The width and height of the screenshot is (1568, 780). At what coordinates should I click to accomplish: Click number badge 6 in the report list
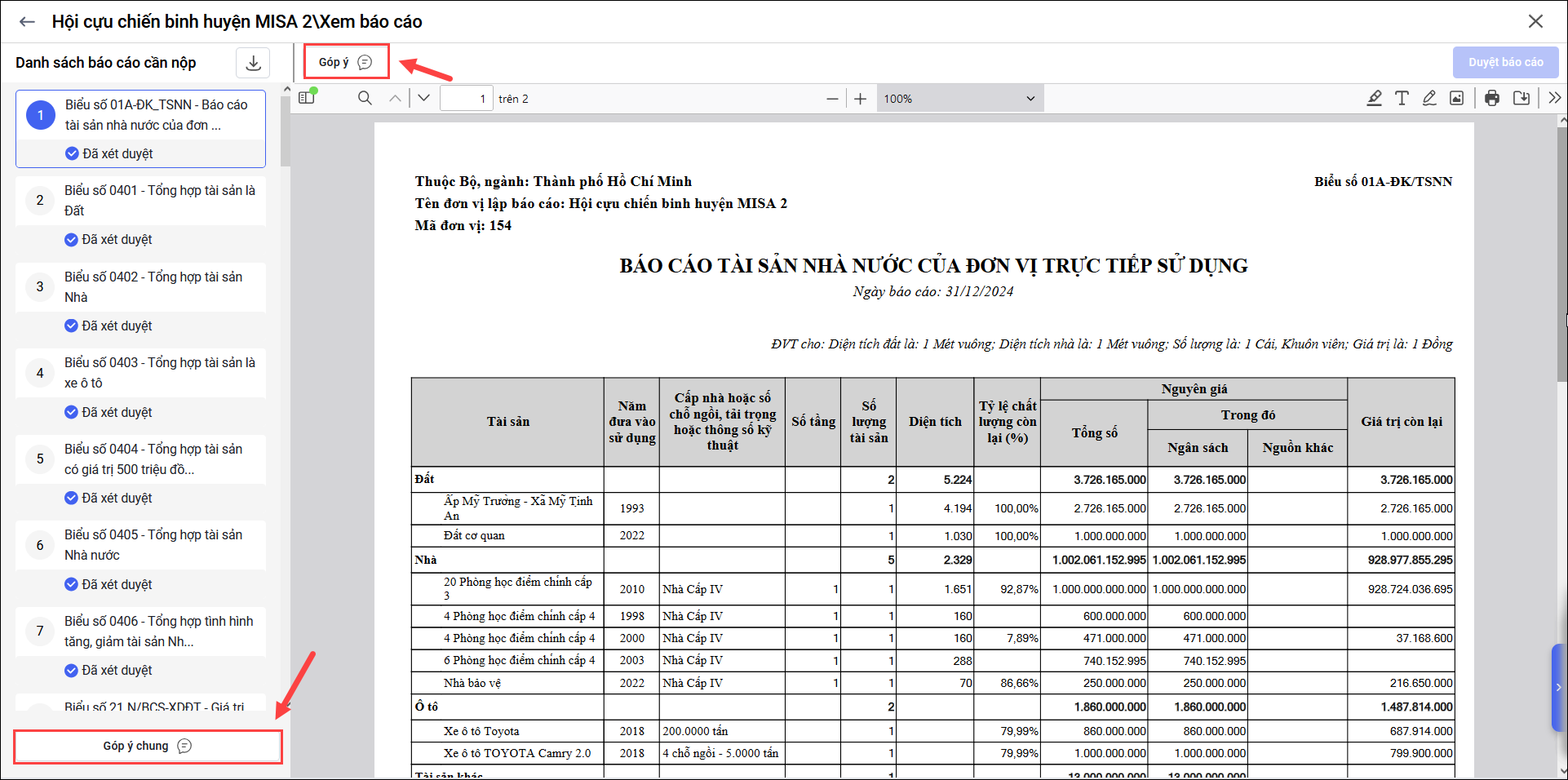pyautogui.click(x=40, y=545)
